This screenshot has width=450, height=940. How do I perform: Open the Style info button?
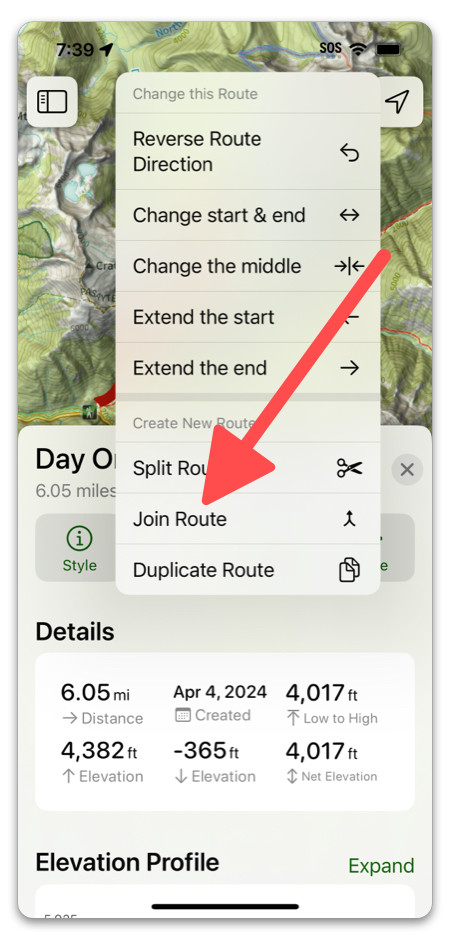(78, 549)
